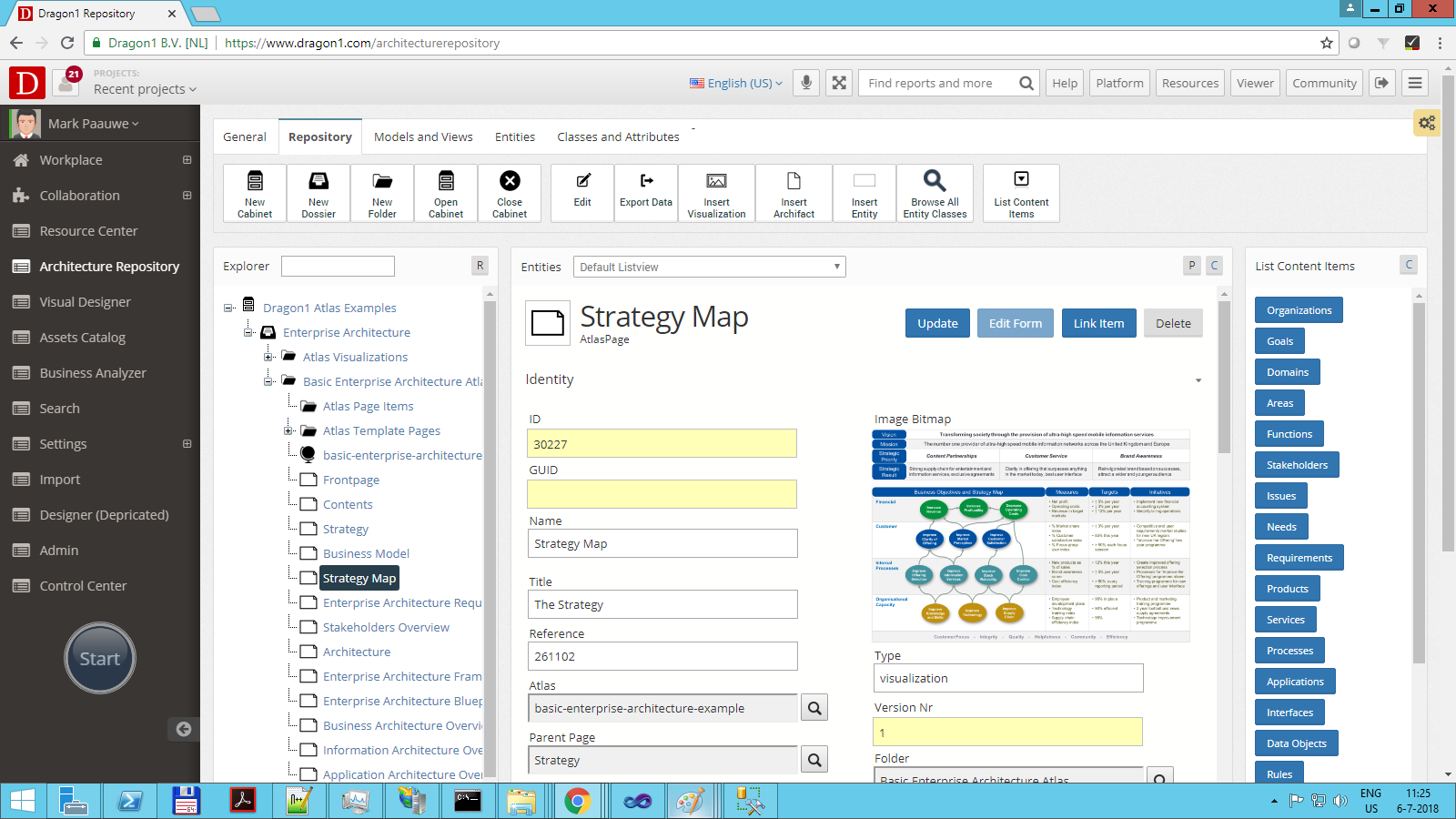Click the logout arrow icon
Image resolution: width=1456 pixels, height=819 pixels.
(1382, 83)
